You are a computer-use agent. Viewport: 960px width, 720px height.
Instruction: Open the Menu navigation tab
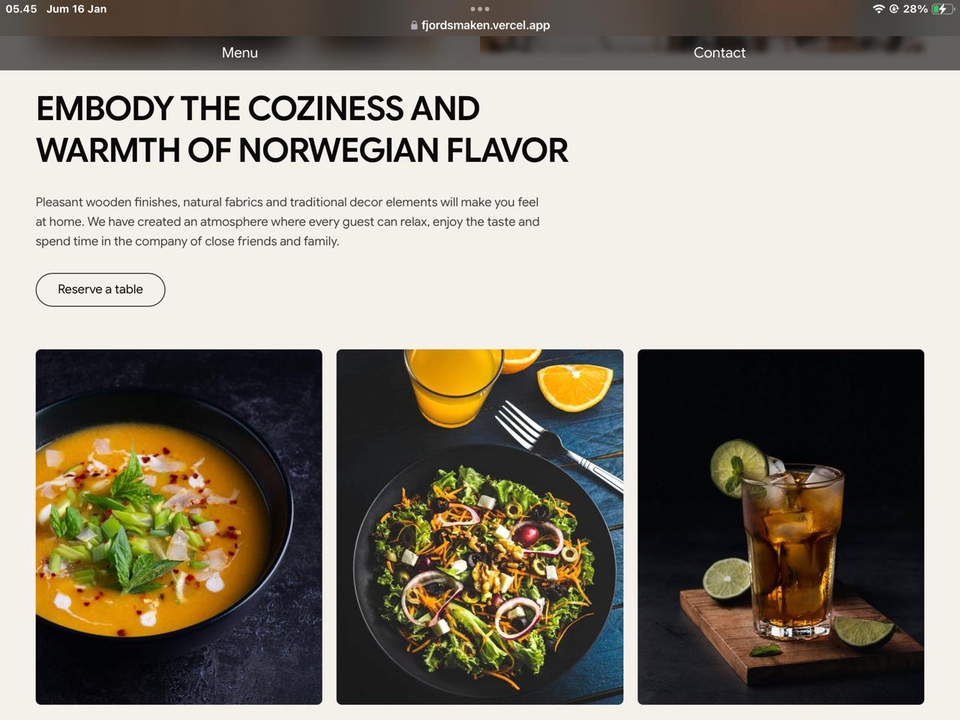[x=240, y=53]
